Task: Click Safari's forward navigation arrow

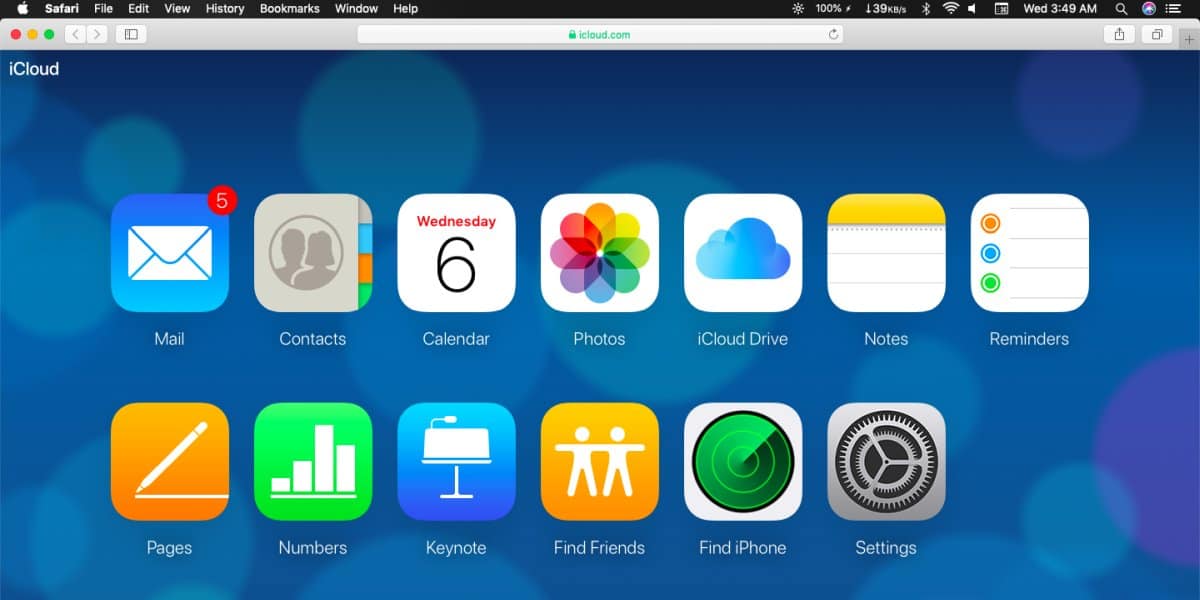Action: coord(97,34)
